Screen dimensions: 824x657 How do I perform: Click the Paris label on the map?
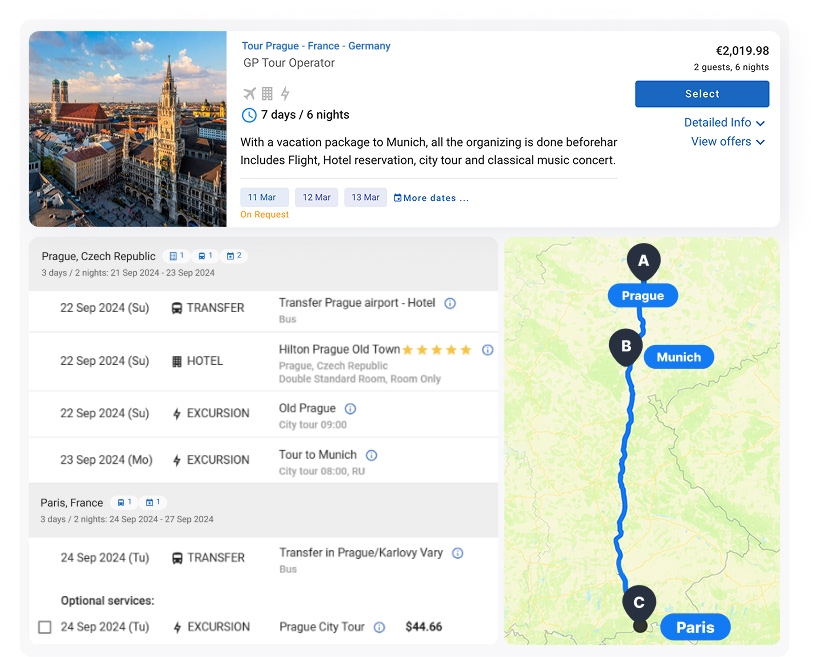(695, 627)
